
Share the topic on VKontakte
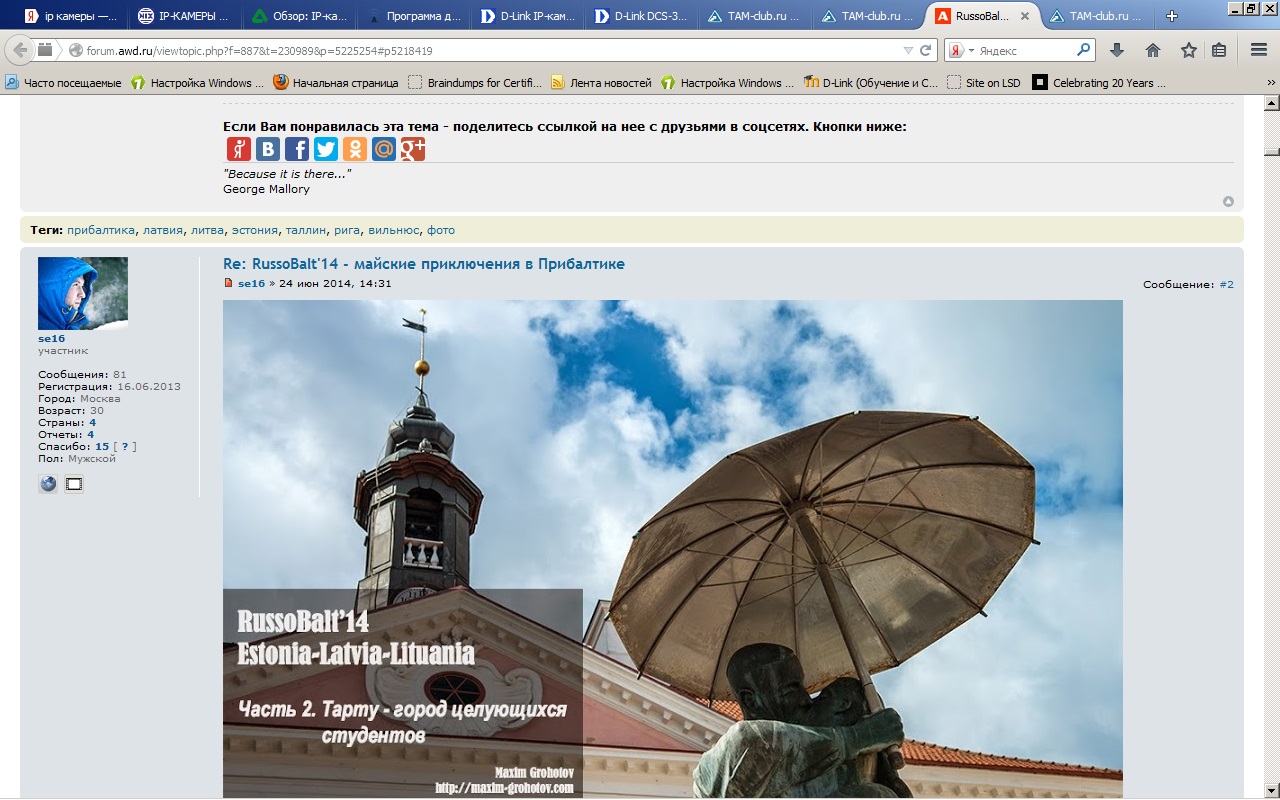pos(268,149)
